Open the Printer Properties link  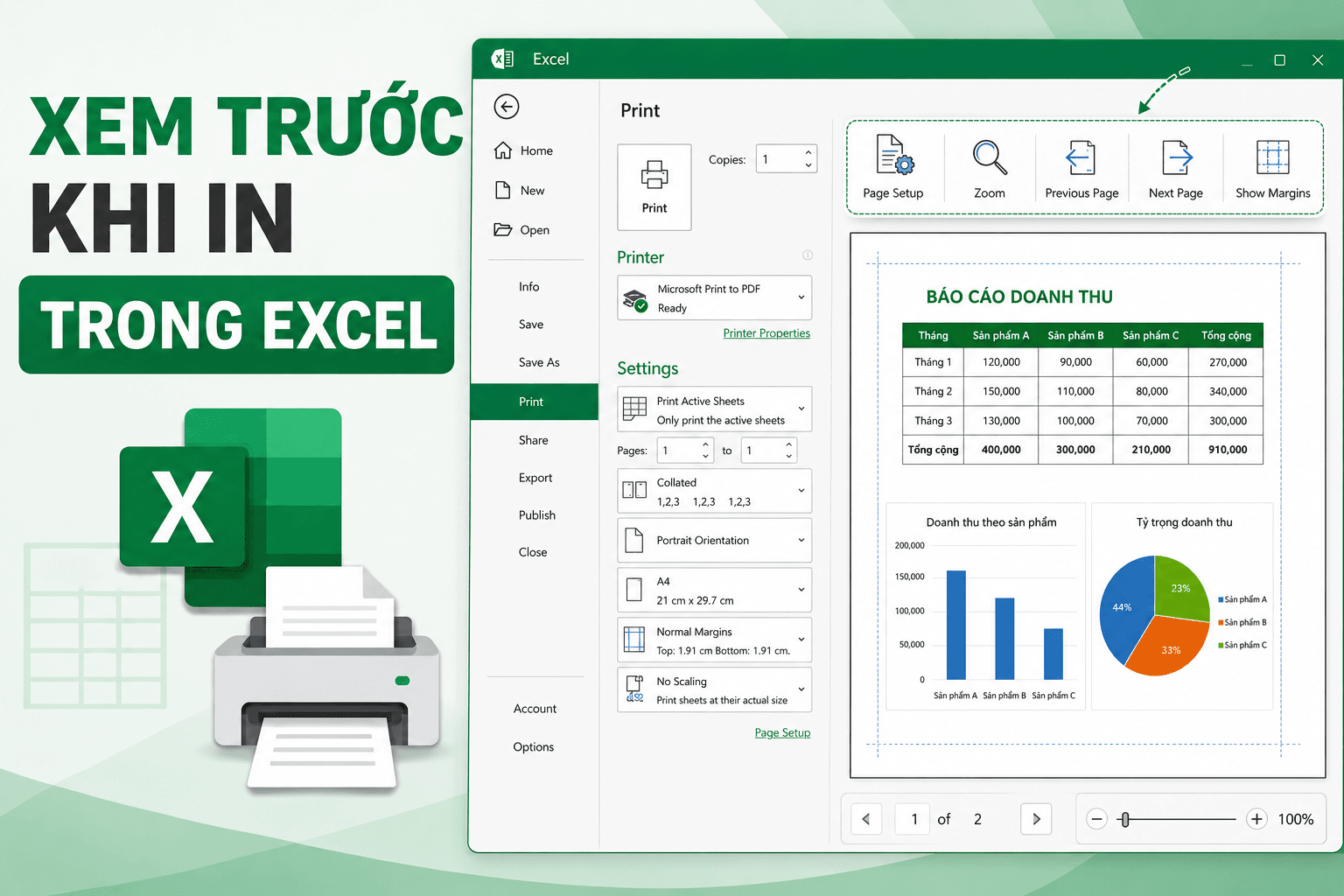click(x=766, y=333)
